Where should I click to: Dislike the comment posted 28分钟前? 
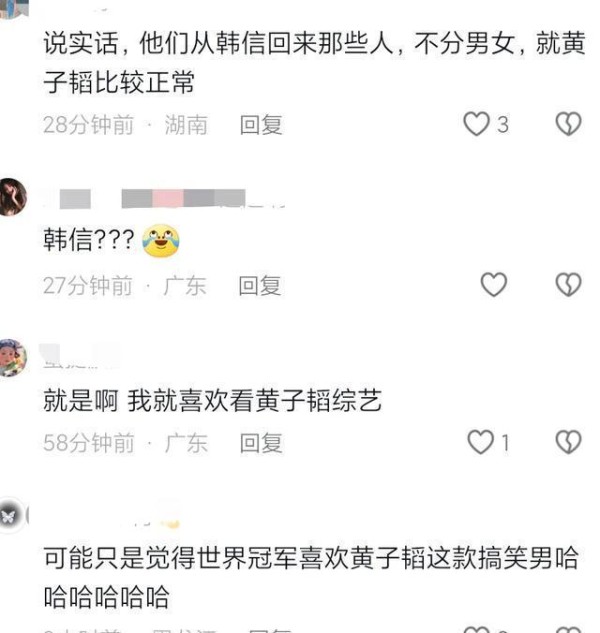pyautogui.click(x=569, y=124)
